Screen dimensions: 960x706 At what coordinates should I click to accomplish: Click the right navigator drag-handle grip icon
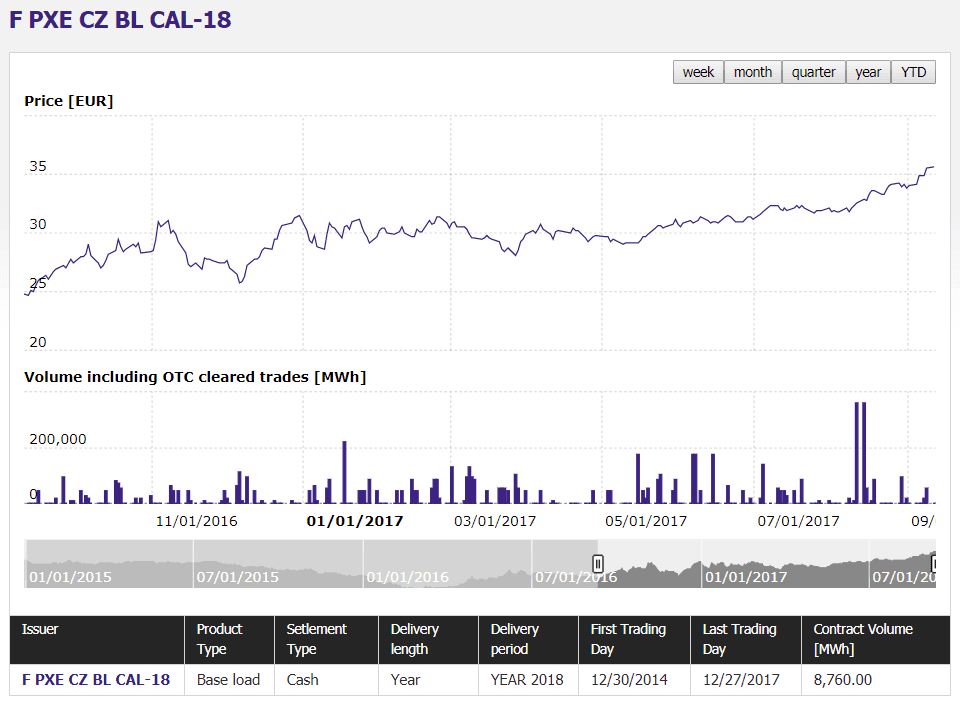(x=934, y=564)
